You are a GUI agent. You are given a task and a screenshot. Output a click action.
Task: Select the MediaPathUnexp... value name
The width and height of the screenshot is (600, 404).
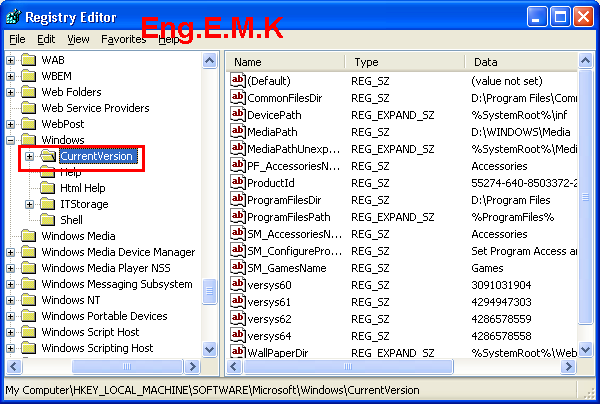tap(293, 149)
